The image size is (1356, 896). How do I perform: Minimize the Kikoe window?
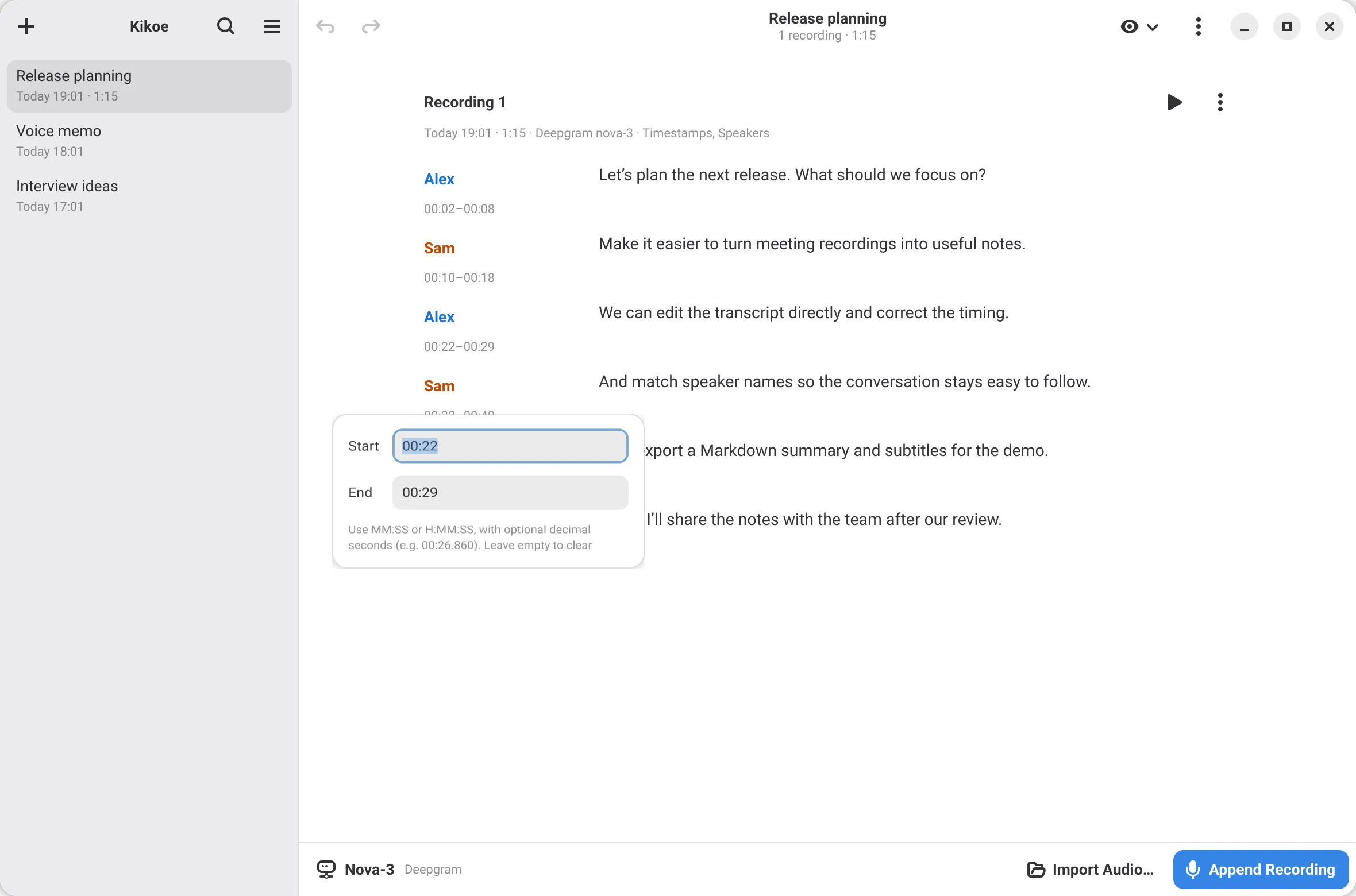pos(1245,26)
